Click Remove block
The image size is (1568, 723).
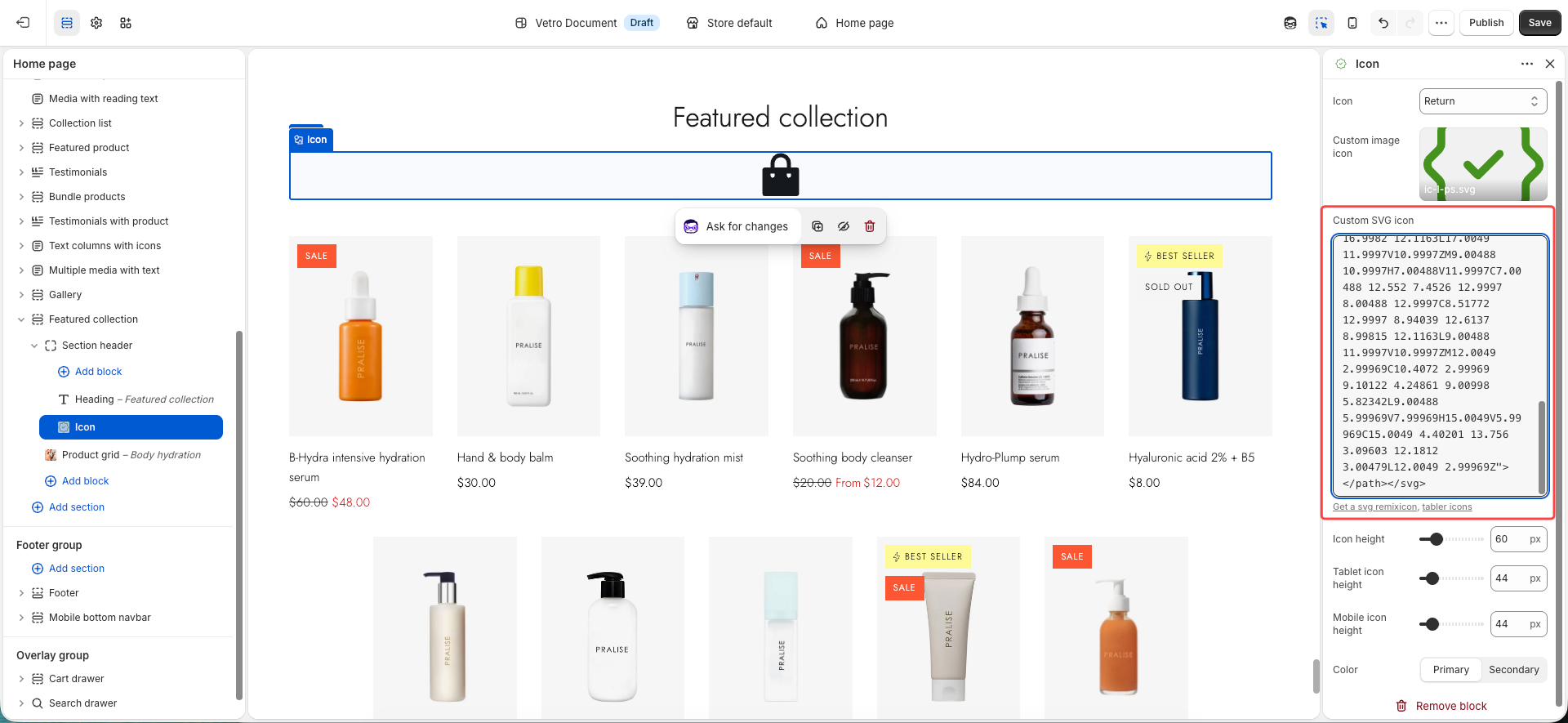tap(1441, 706)
